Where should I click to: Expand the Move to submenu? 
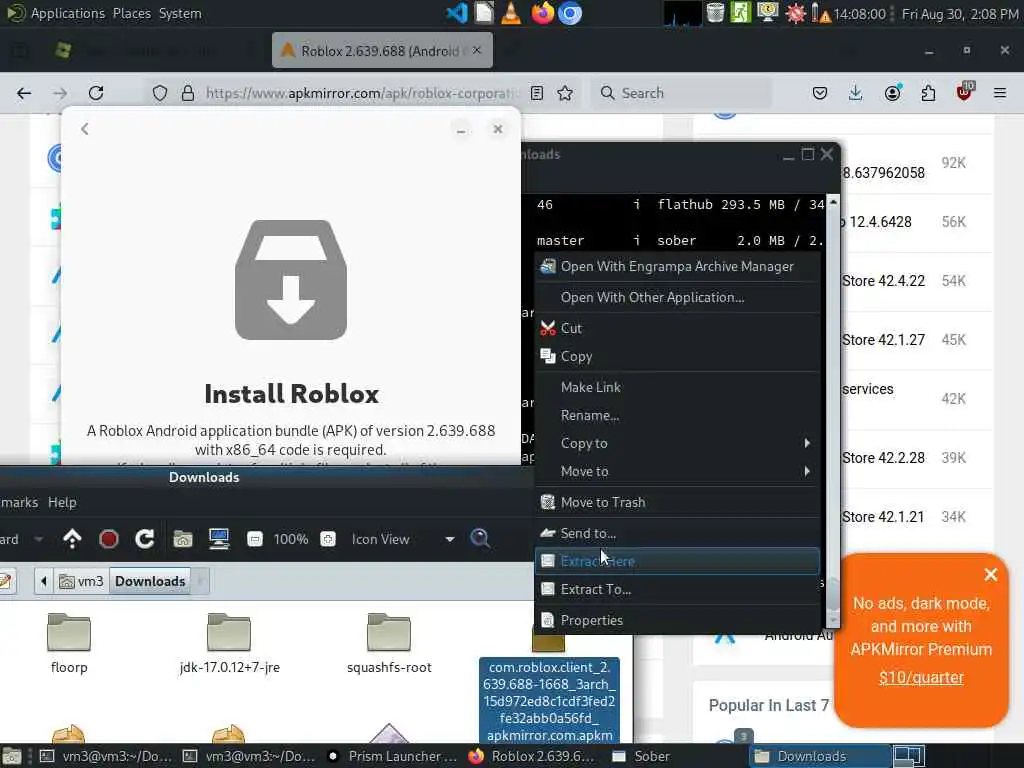coord(677,472)
